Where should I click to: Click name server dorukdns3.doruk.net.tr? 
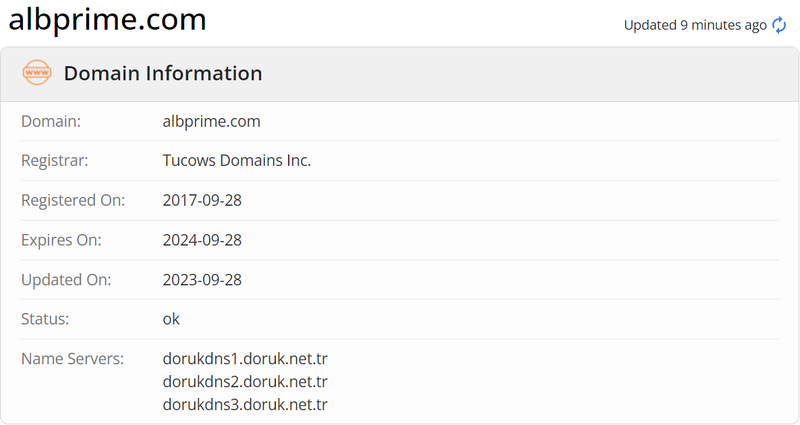[245, 405]
